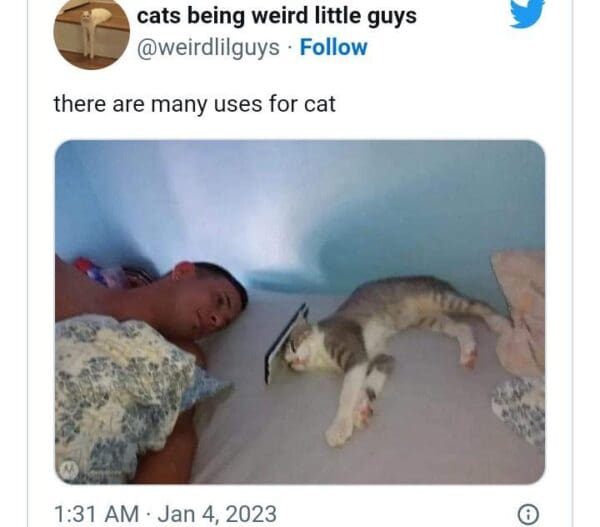This screenshot has height=527, width=600.
Task: Click the phone leaning against the cat
Action: (x=286, y=343)
